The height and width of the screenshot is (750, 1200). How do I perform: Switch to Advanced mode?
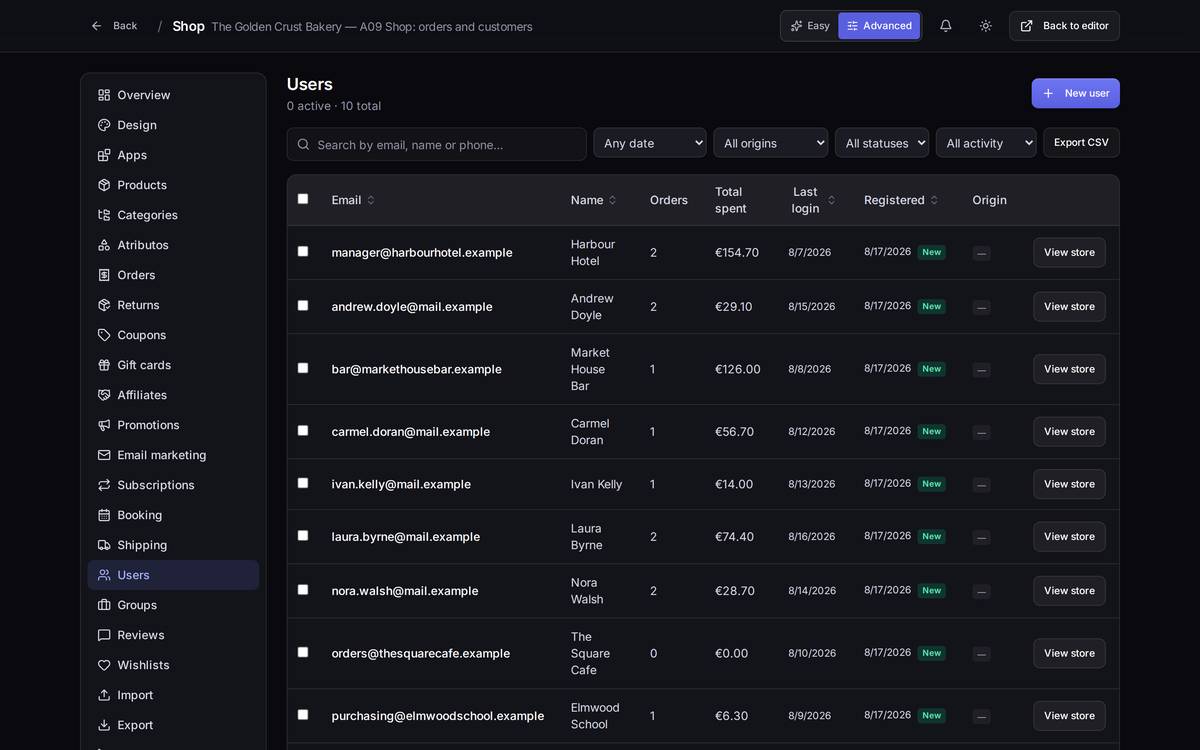pyautogui.click(x=879, y=26)
